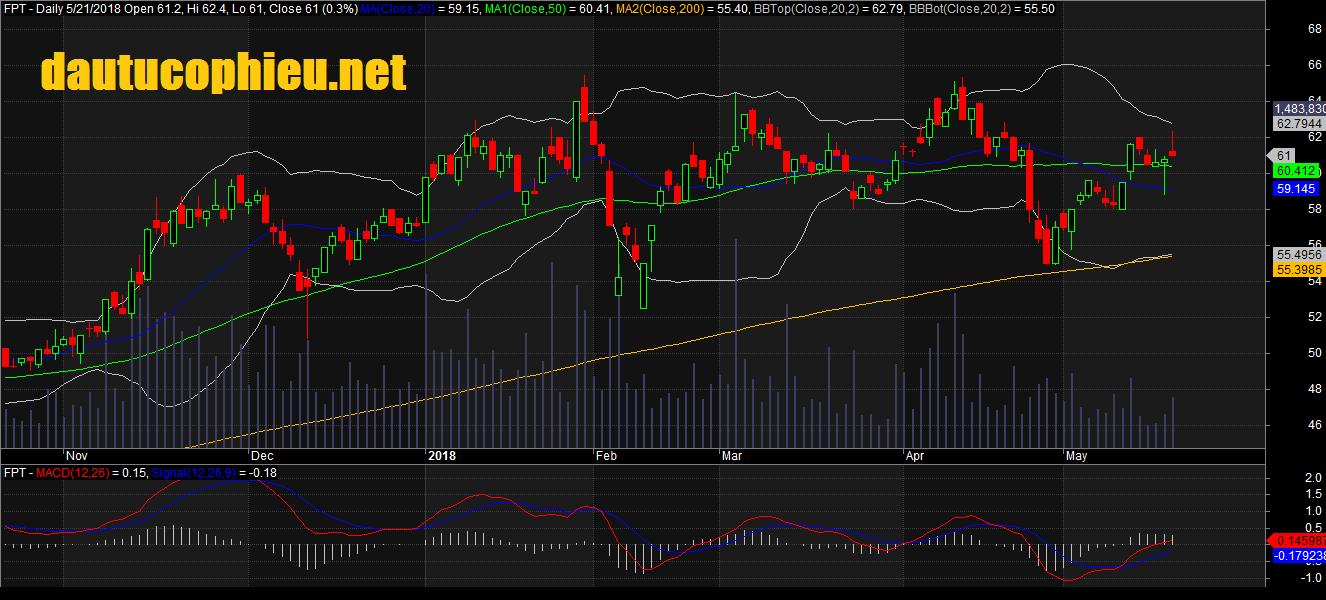Click the 55.4956 Bollinger bottom value tag

tap(1299, 255)
